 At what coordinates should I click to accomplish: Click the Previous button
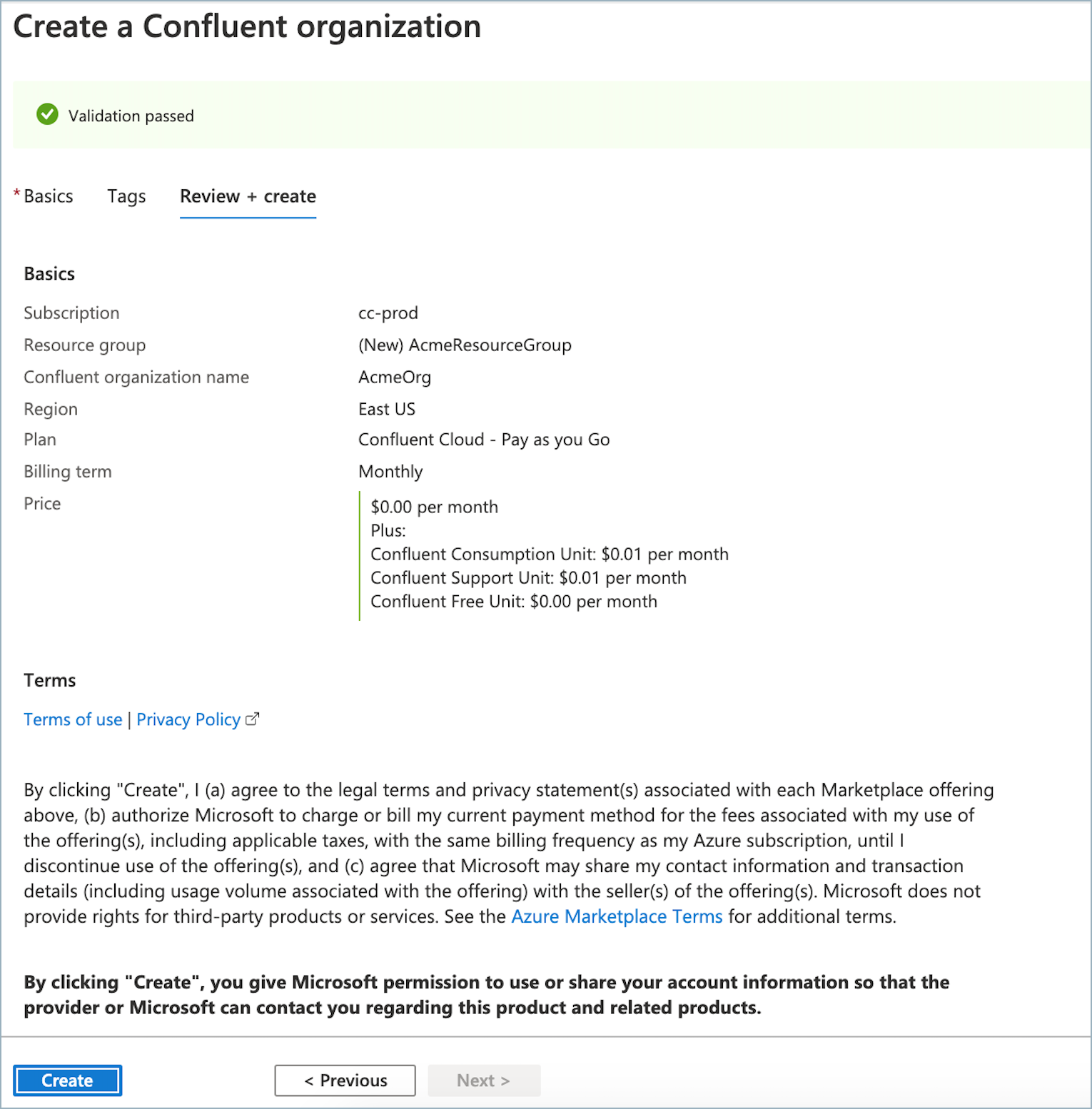point(345,1080)
